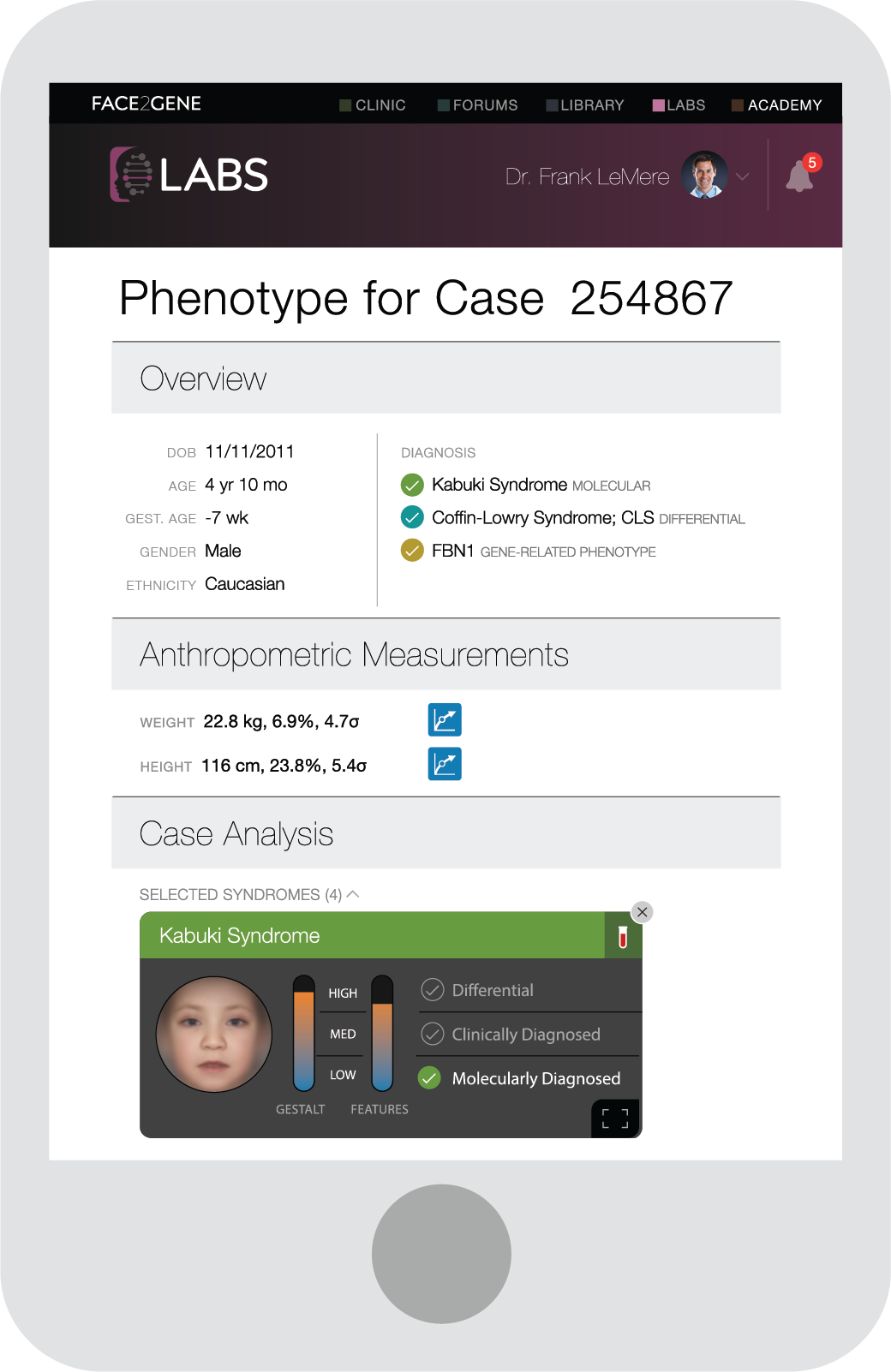Collapse the Selected Syndromes list

(x=352, y=894)
